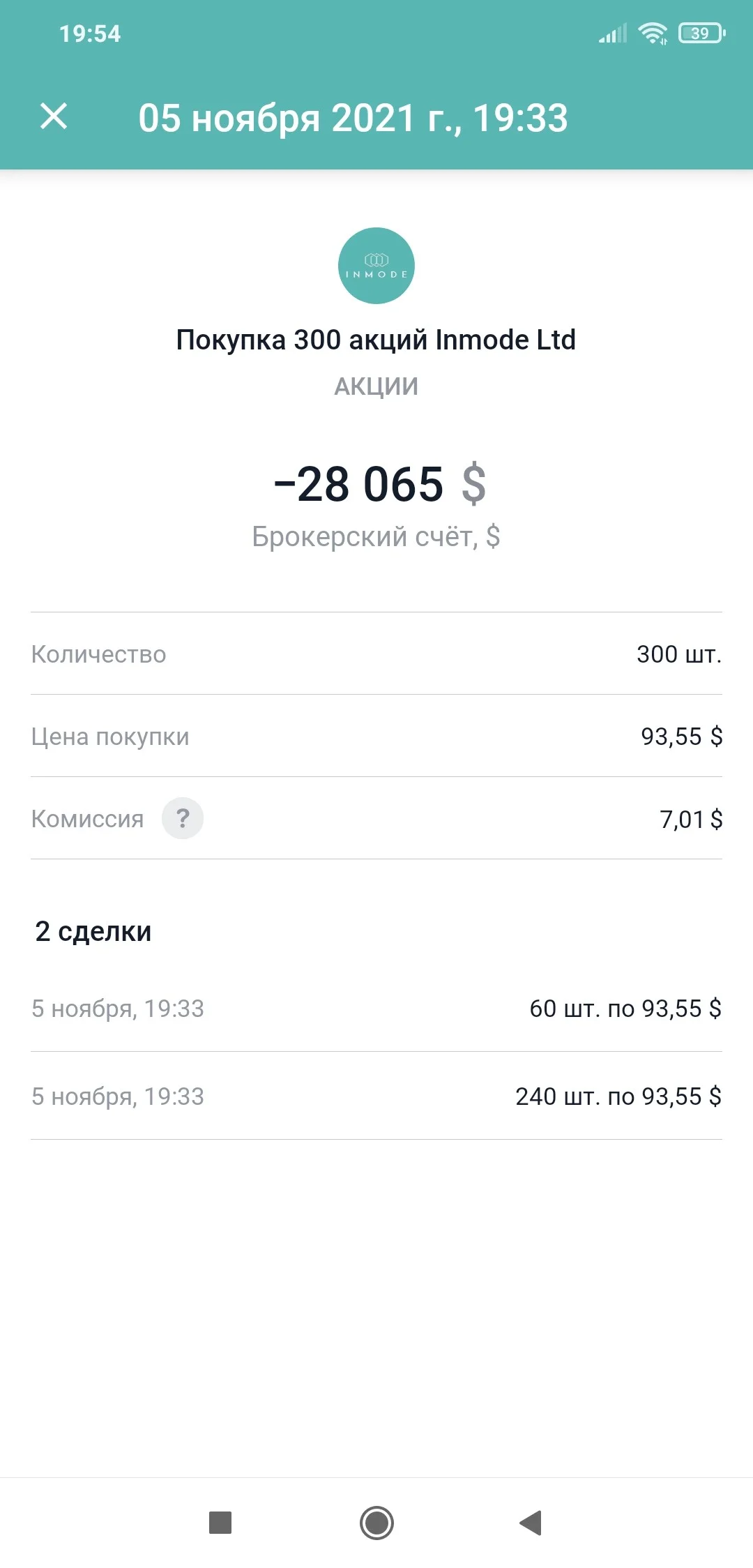The height and width of the screenshot is (1568, 753).
Task: Tap the cellular signal bars icon
Action: (613, 33)
